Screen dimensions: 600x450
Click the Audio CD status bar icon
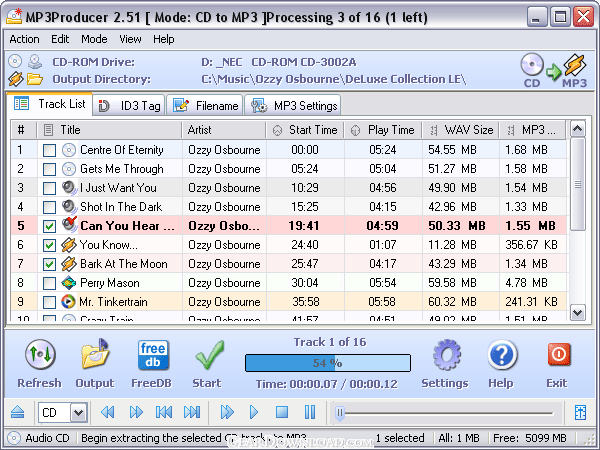click(x=14, y=438)
